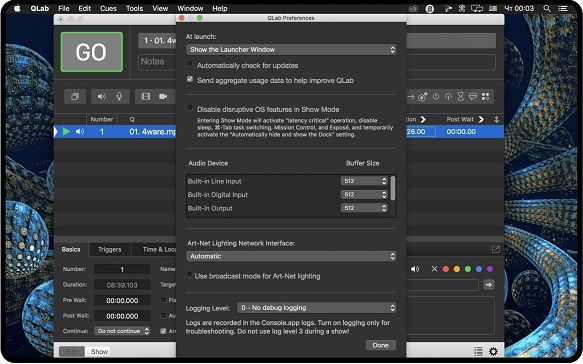Toggle checkbox next to Pre Wait row
The image size is (583, 364).
click(163, 300)
